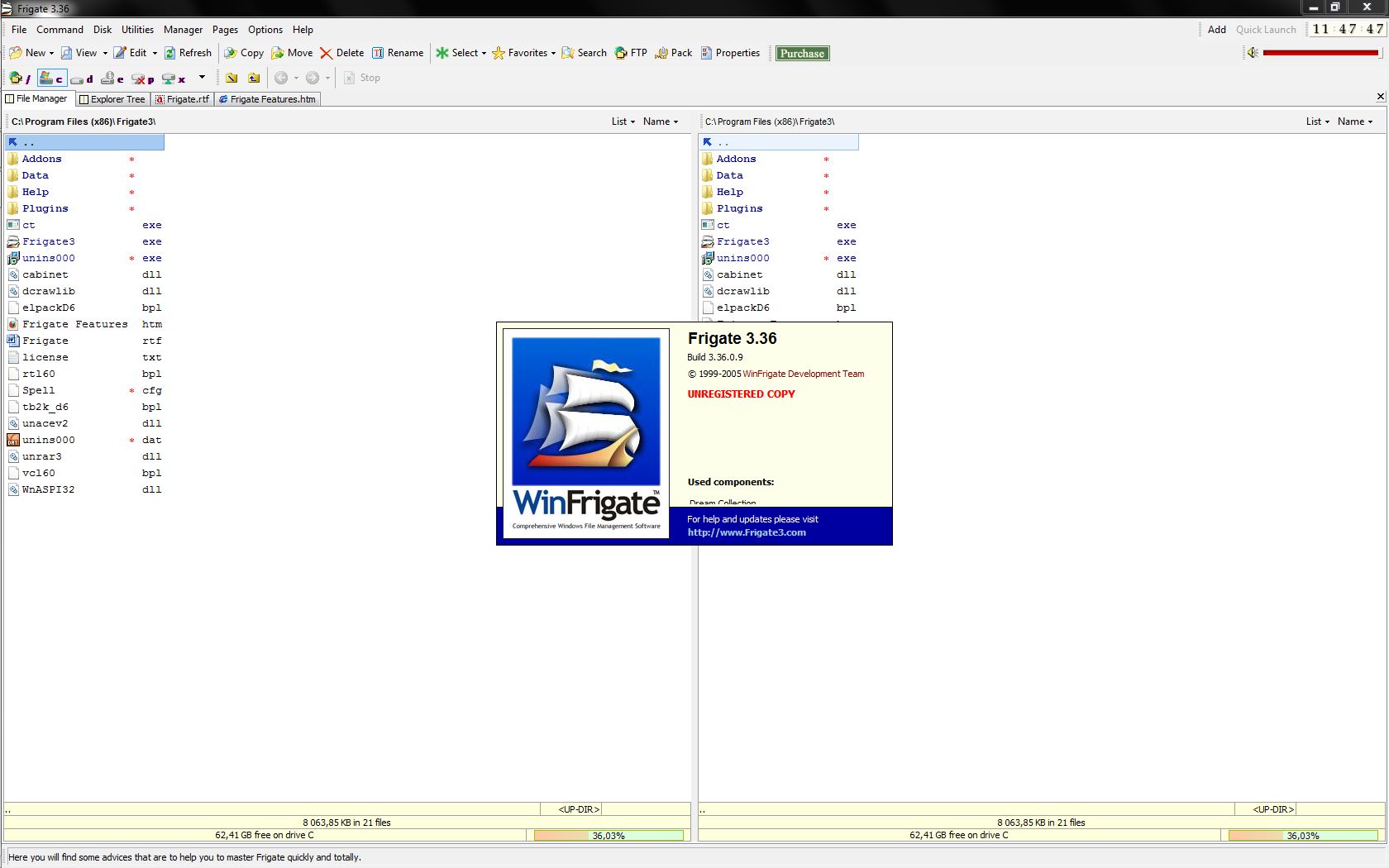The image size is (1389, 868).
Task: Select cabinet dll in right panel
Action: 779,274
